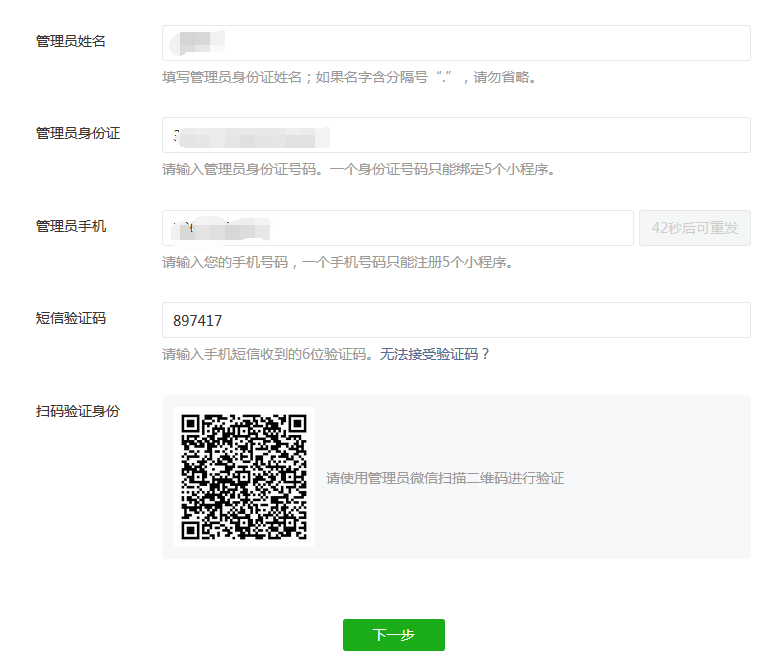Click the 管理员身份证 label text
Viewport: 769px width, 665px height.
tap(78, 133)
